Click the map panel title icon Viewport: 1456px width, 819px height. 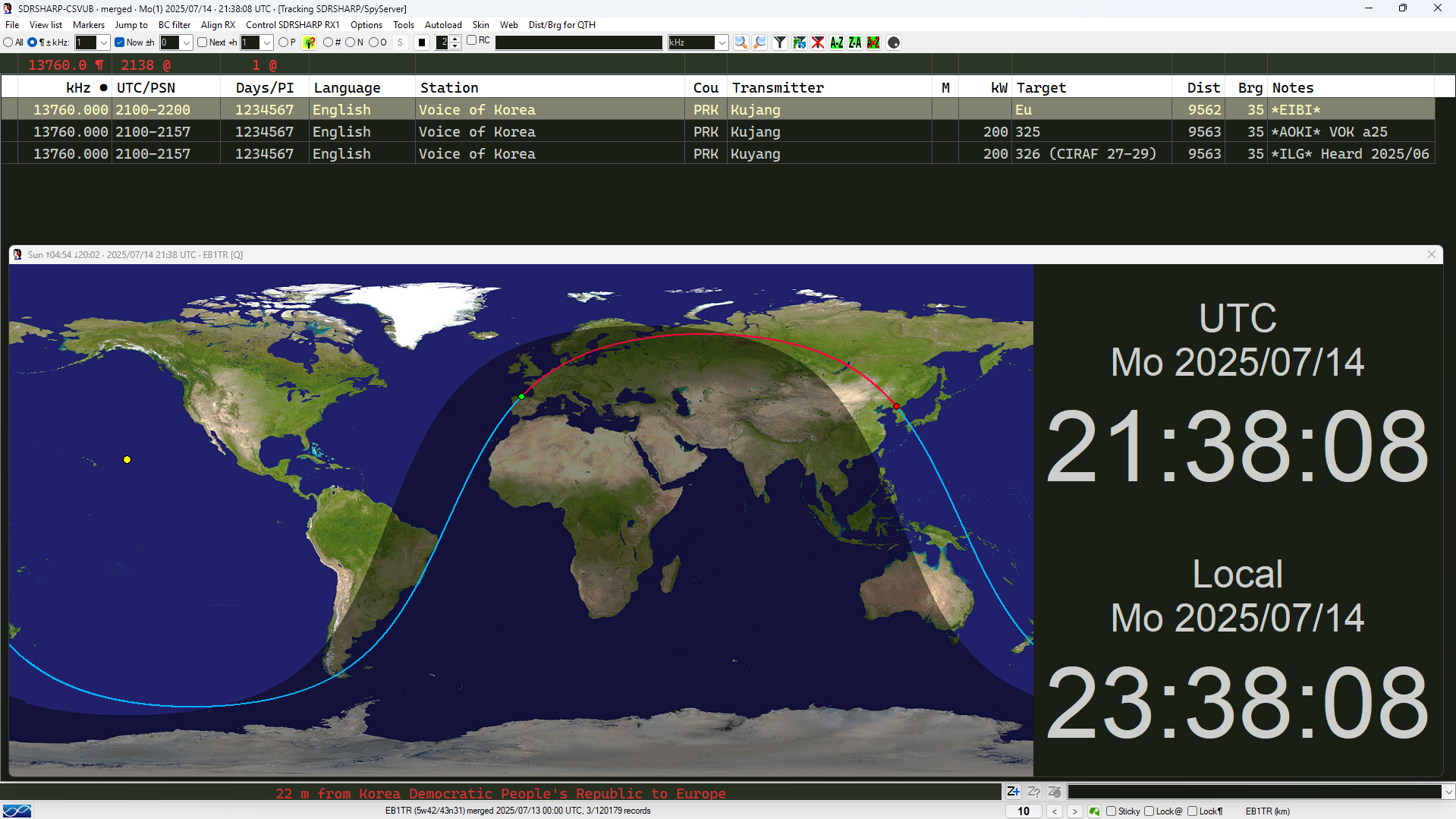pyautogui.click(x=17, y=254)
